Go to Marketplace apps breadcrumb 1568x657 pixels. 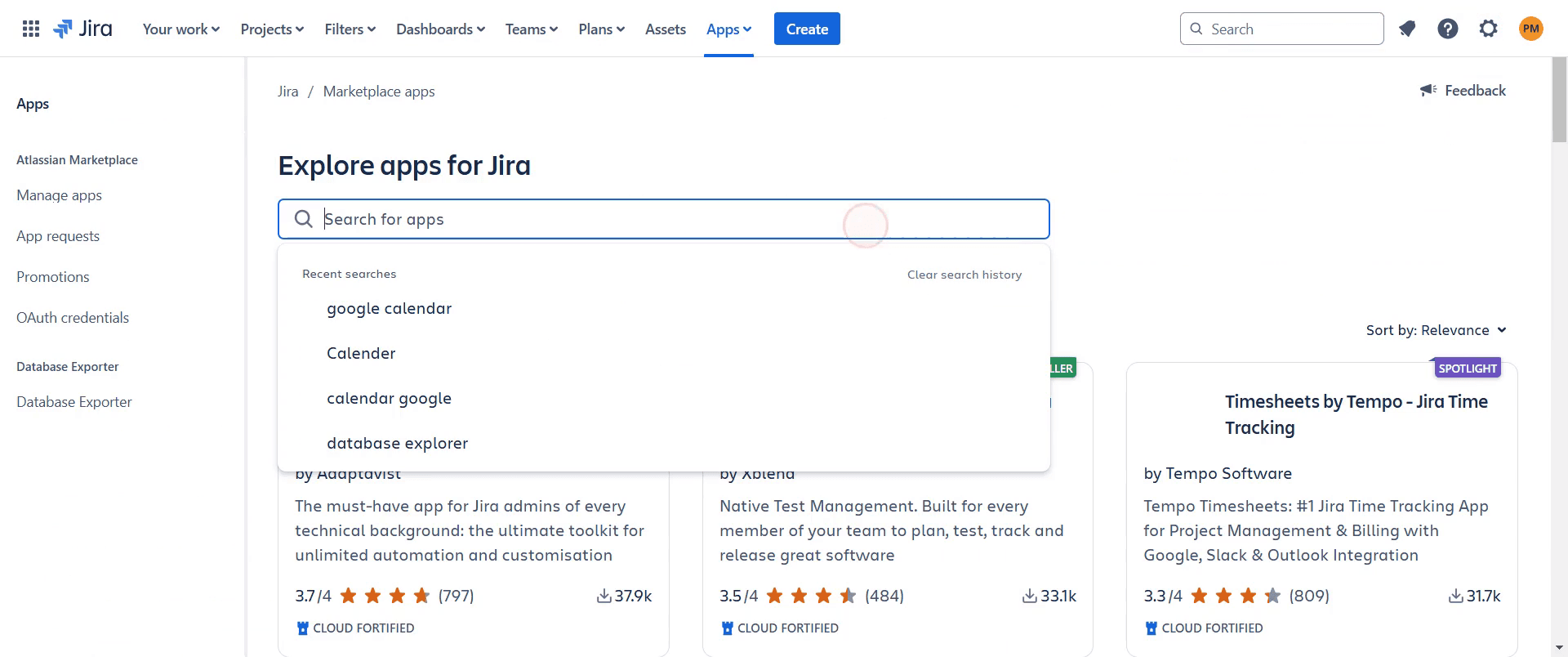[x=379, y=92]
